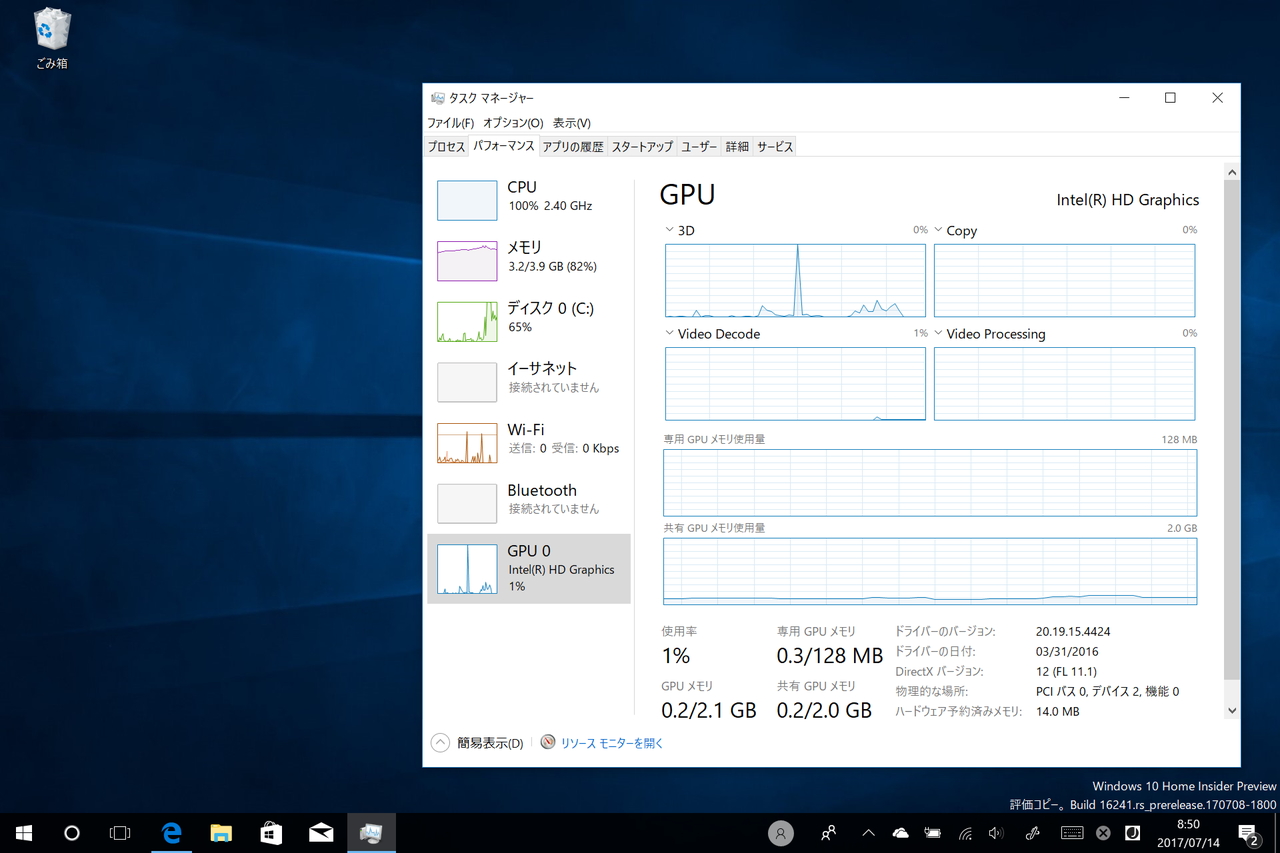Screen dimensions: 1280x853
Task: Click the taskbar clock showing 8:50
Action: tap(1188, 833)
